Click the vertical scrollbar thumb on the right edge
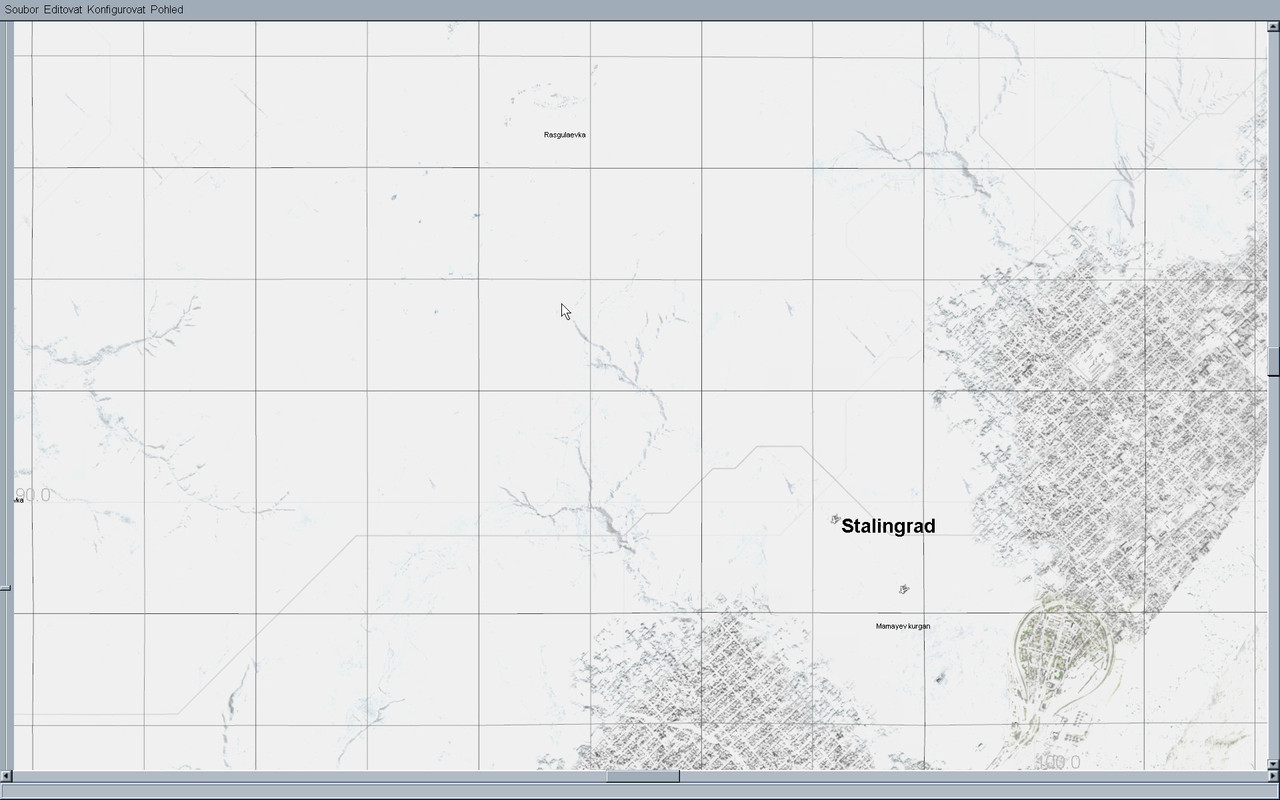 click(1273, 361)
